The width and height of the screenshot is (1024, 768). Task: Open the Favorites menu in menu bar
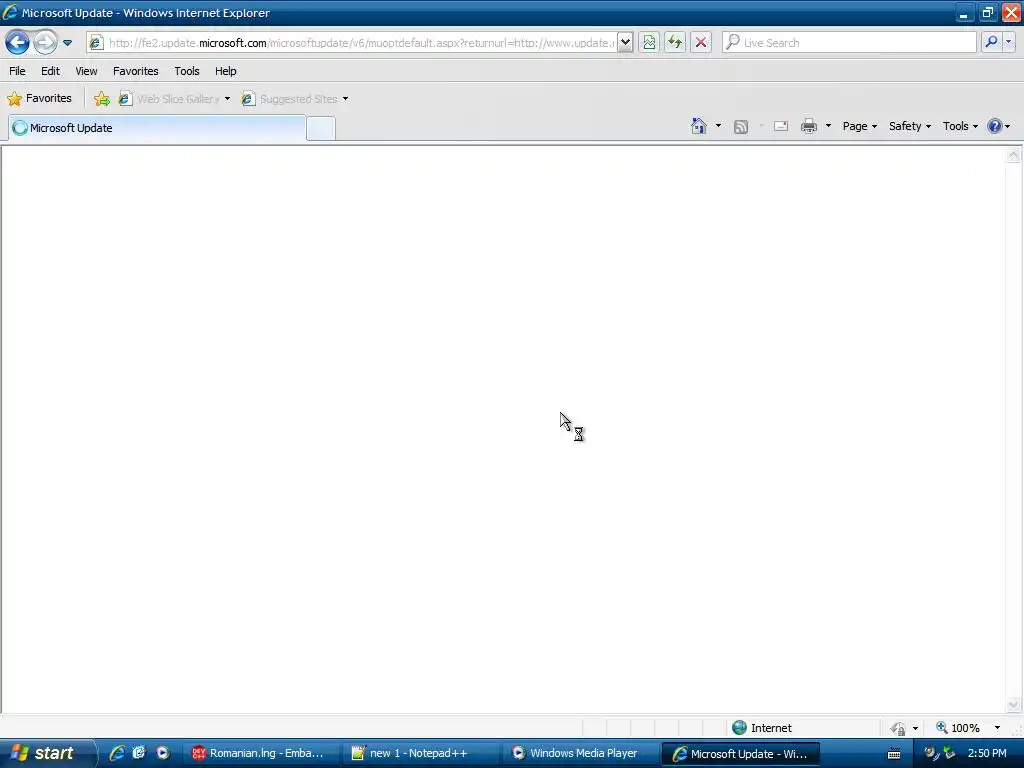pyautogui.click(x=136, y=71)
